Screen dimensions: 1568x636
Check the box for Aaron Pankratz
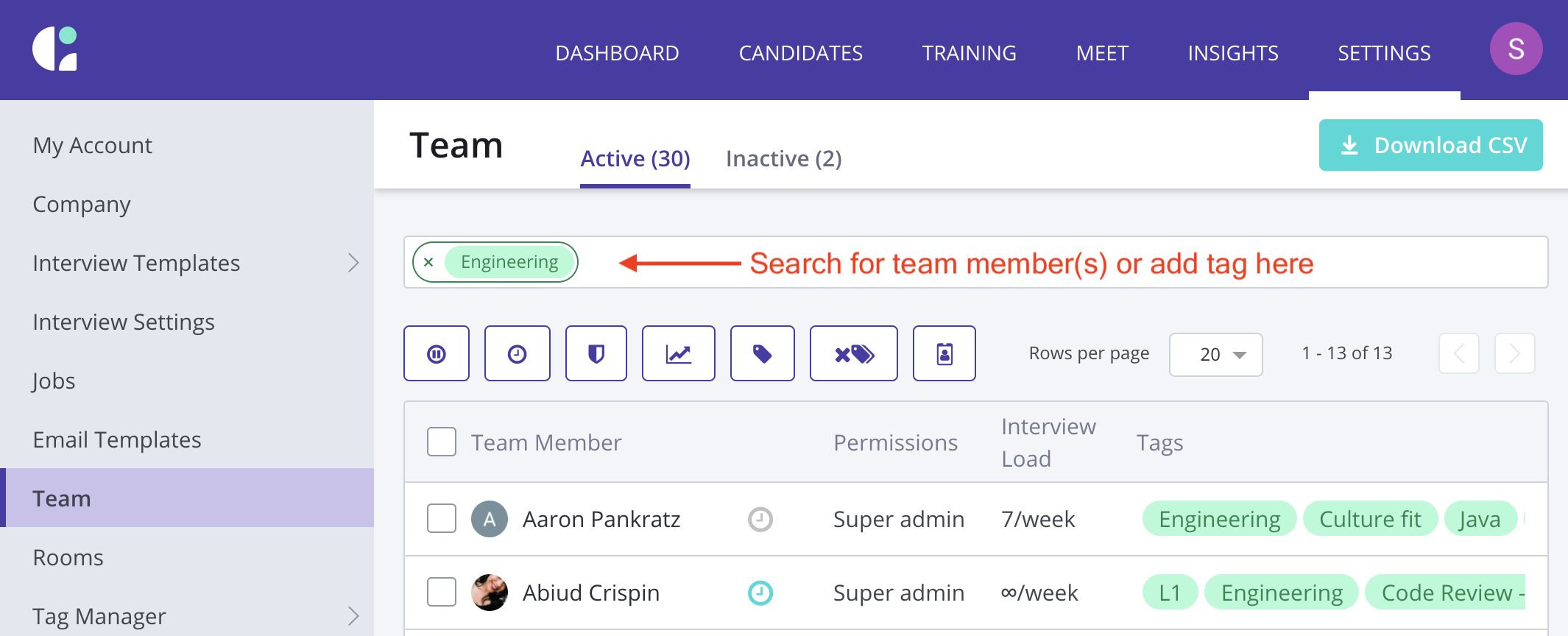(442, 518)
